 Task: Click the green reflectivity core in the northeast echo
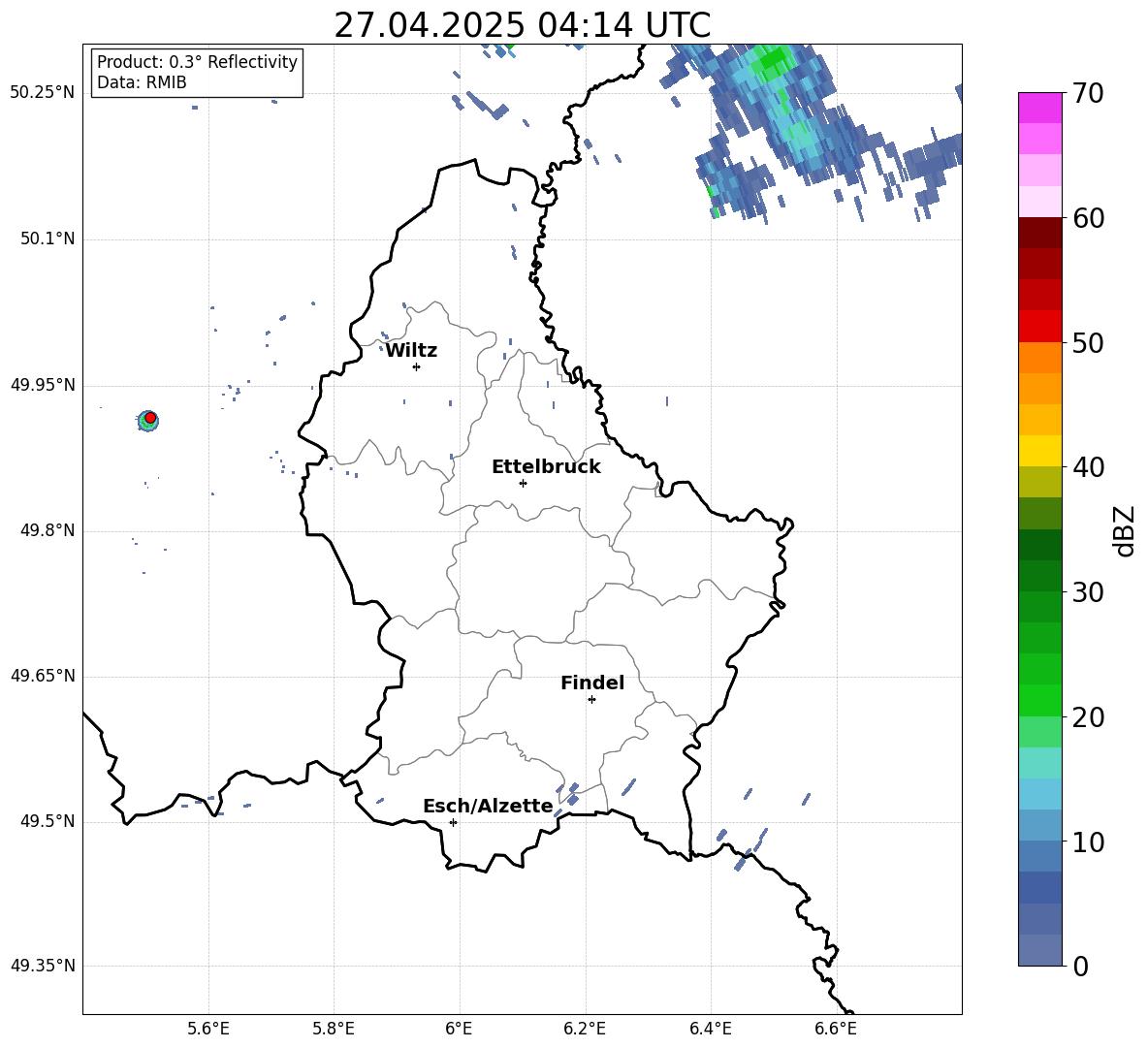(773, 60)
